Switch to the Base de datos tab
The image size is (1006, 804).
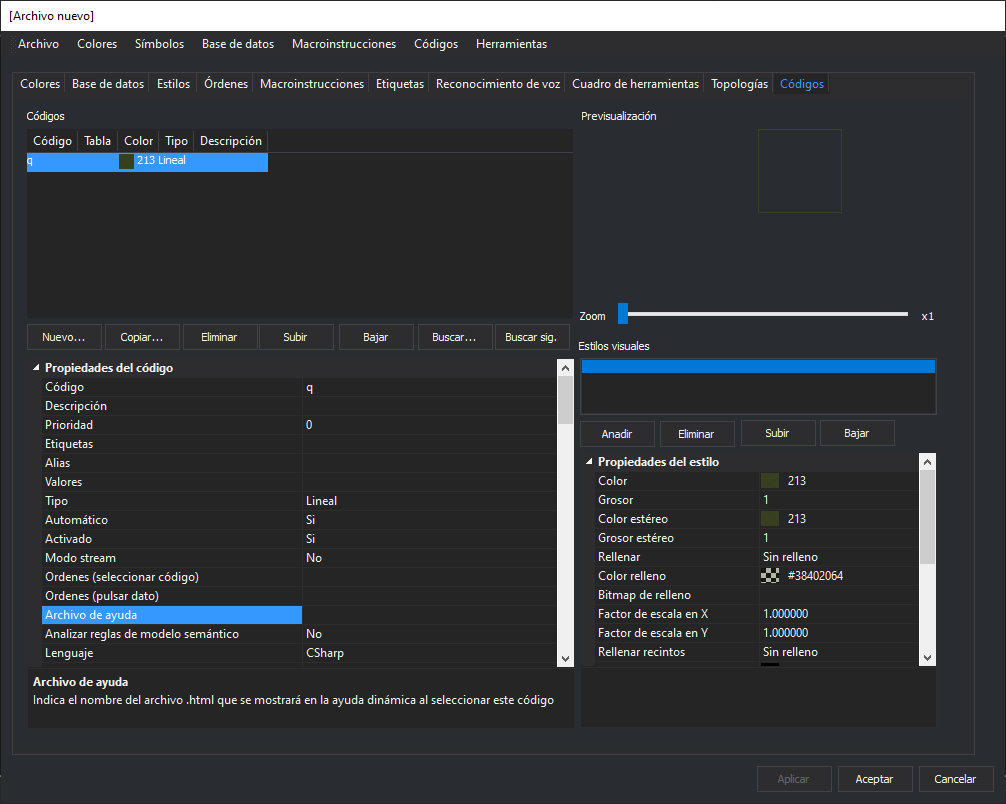pyautogui.click(x=108, y=84)
